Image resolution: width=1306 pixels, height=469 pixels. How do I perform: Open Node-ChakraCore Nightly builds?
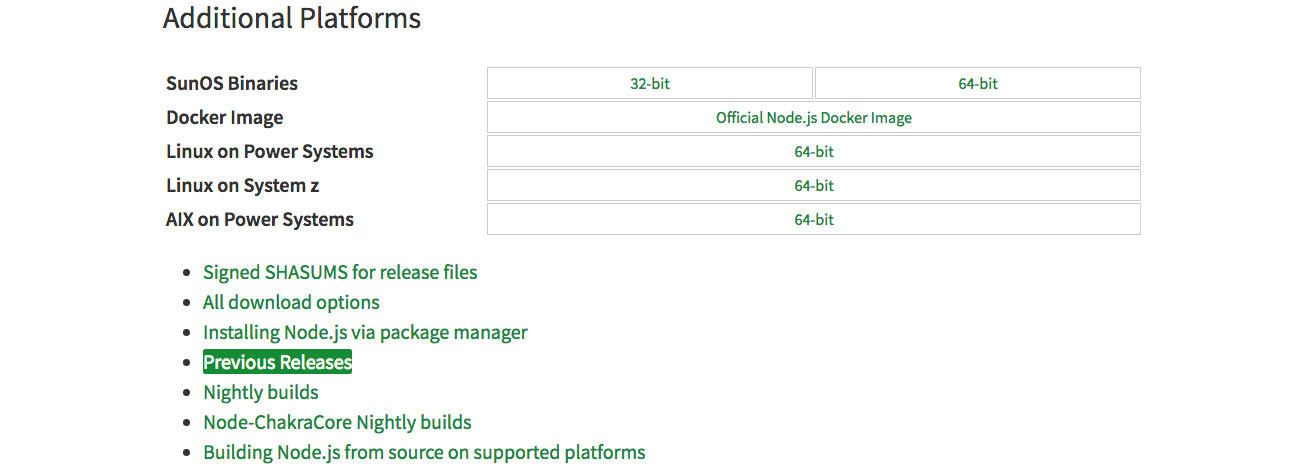pyautogui.click(x=337, y=422)
